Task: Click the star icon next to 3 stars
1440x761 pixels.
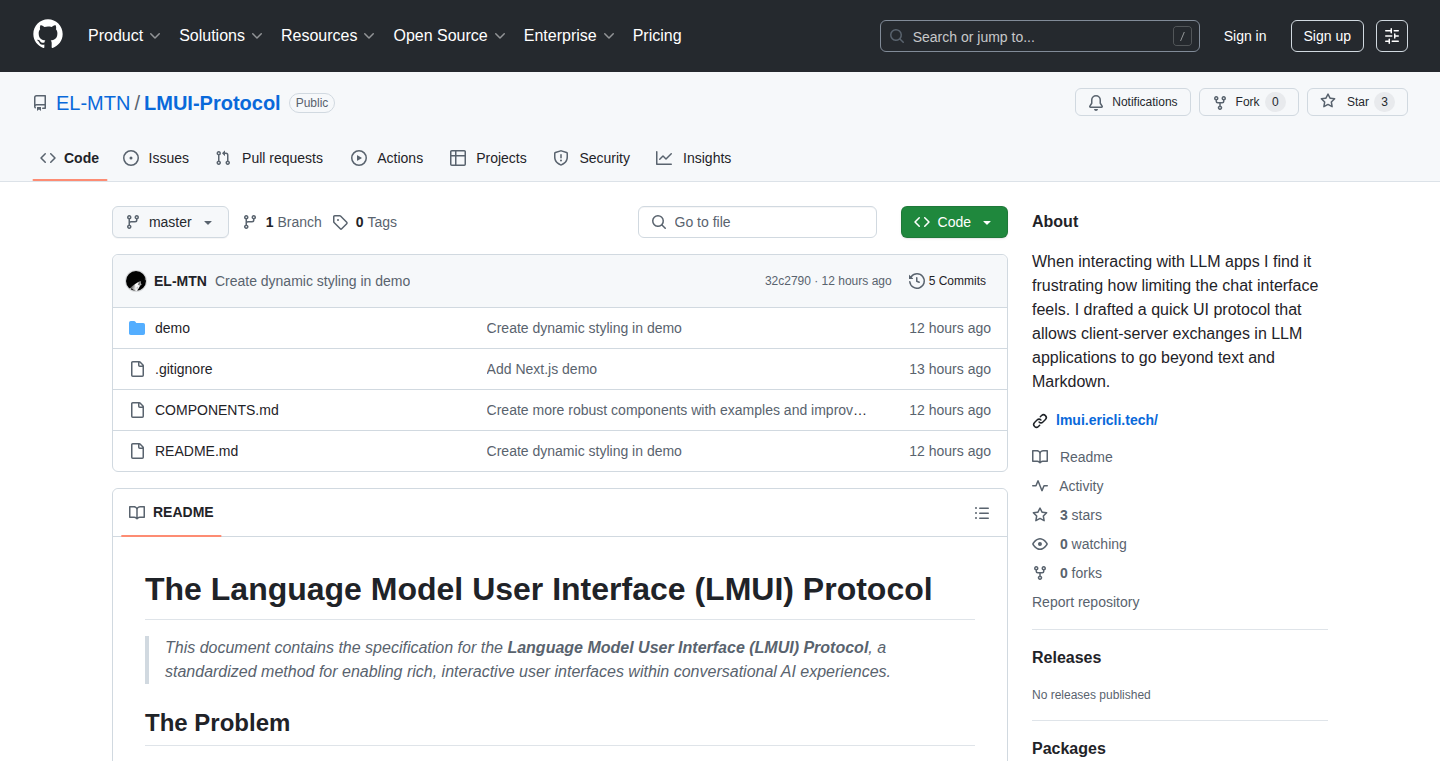Action: (x=1040, y=515)
